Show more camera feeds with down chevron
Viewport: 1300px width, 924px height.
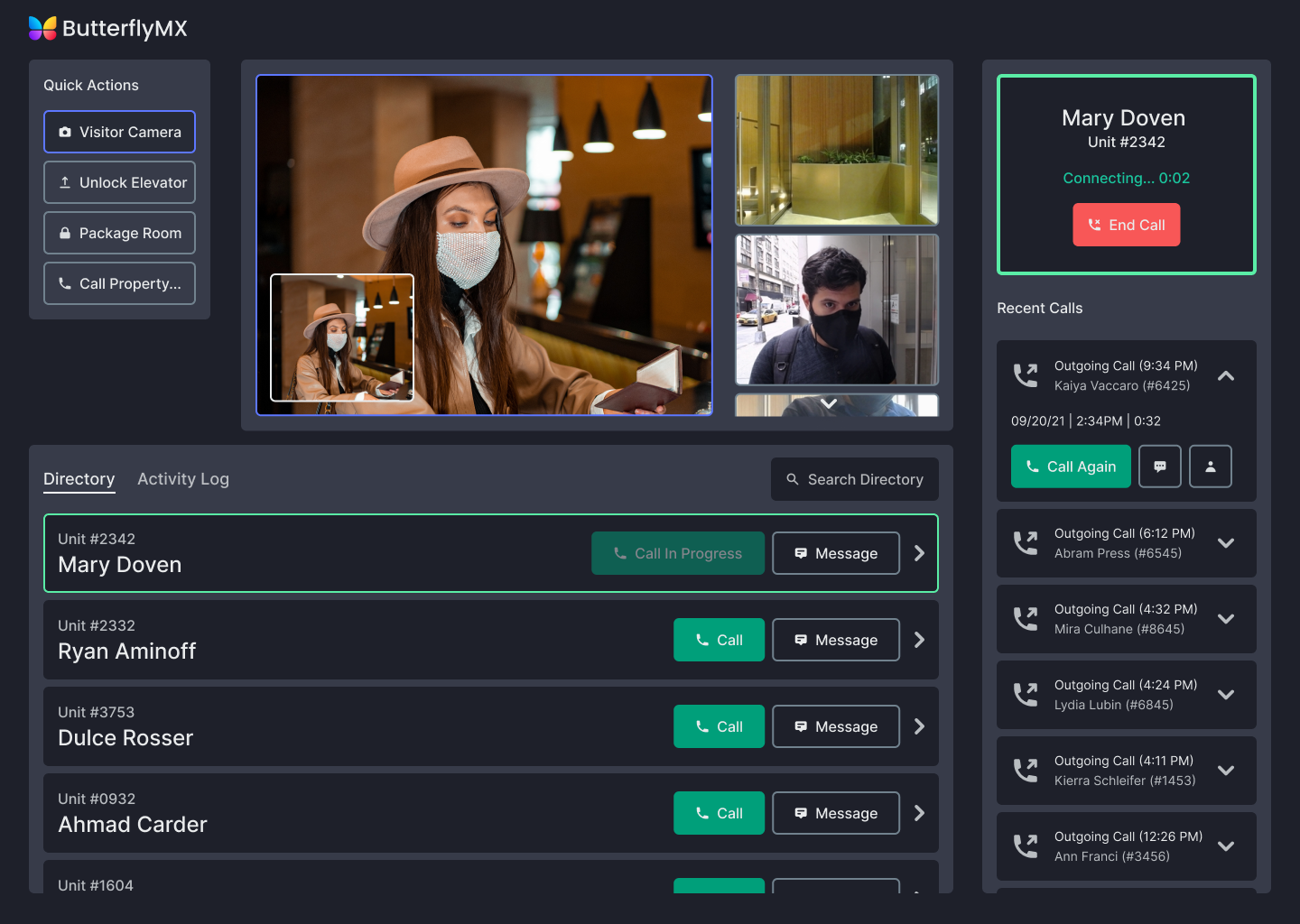click(x=829, y=403)
